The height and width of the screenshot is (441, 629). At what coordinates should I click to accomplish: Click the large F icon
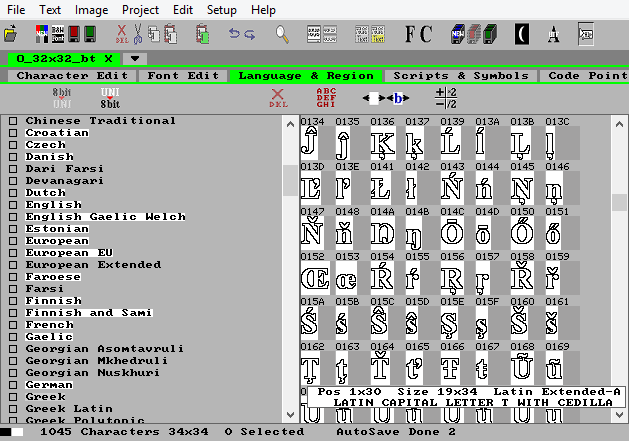(x=410, y=34)
